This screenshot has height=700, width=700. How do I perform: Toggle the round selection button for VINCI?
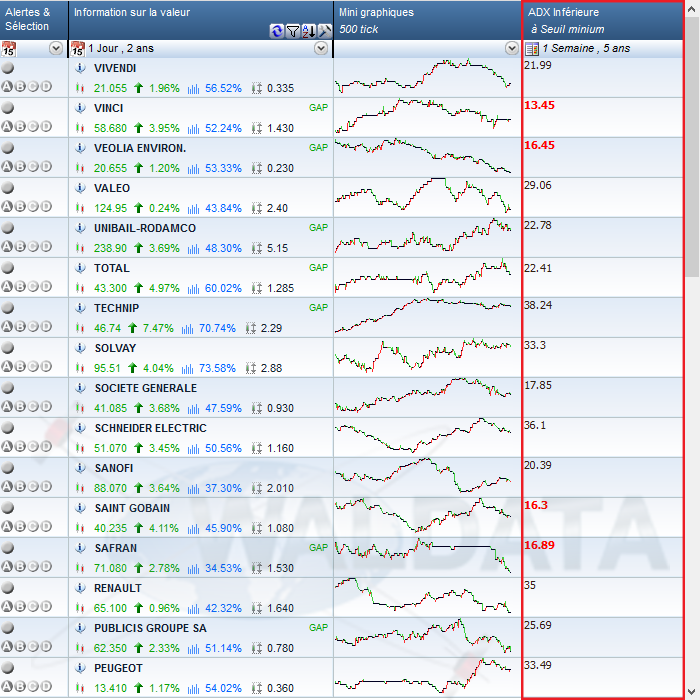[8, 108]
